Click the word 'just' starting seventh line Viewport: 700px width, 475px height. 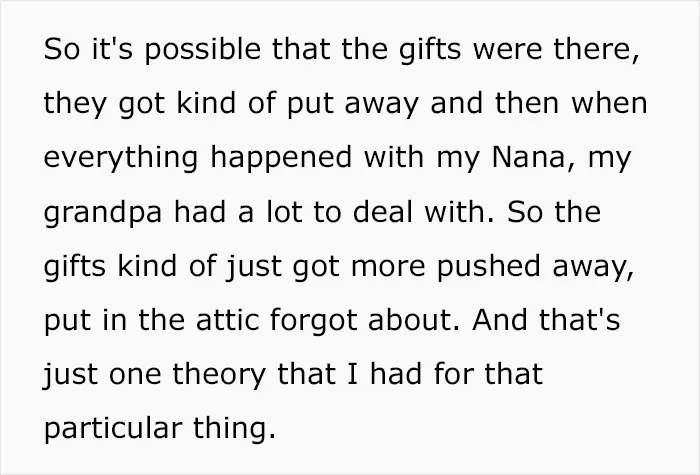70,375
